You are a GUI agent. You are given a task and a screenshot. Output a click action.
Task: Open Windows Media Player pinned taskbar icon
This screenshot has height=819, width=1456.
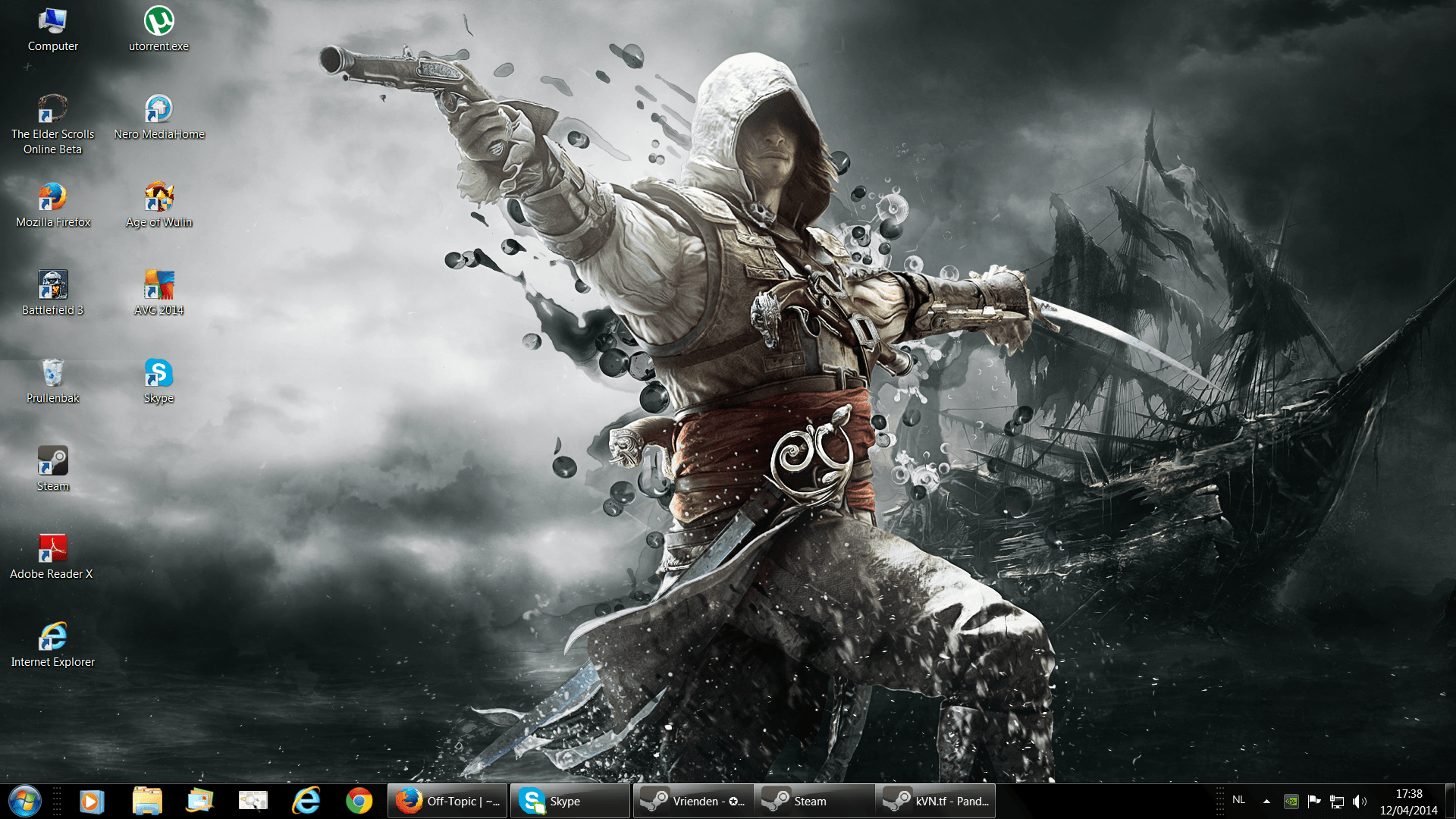(x=91, y=801)
